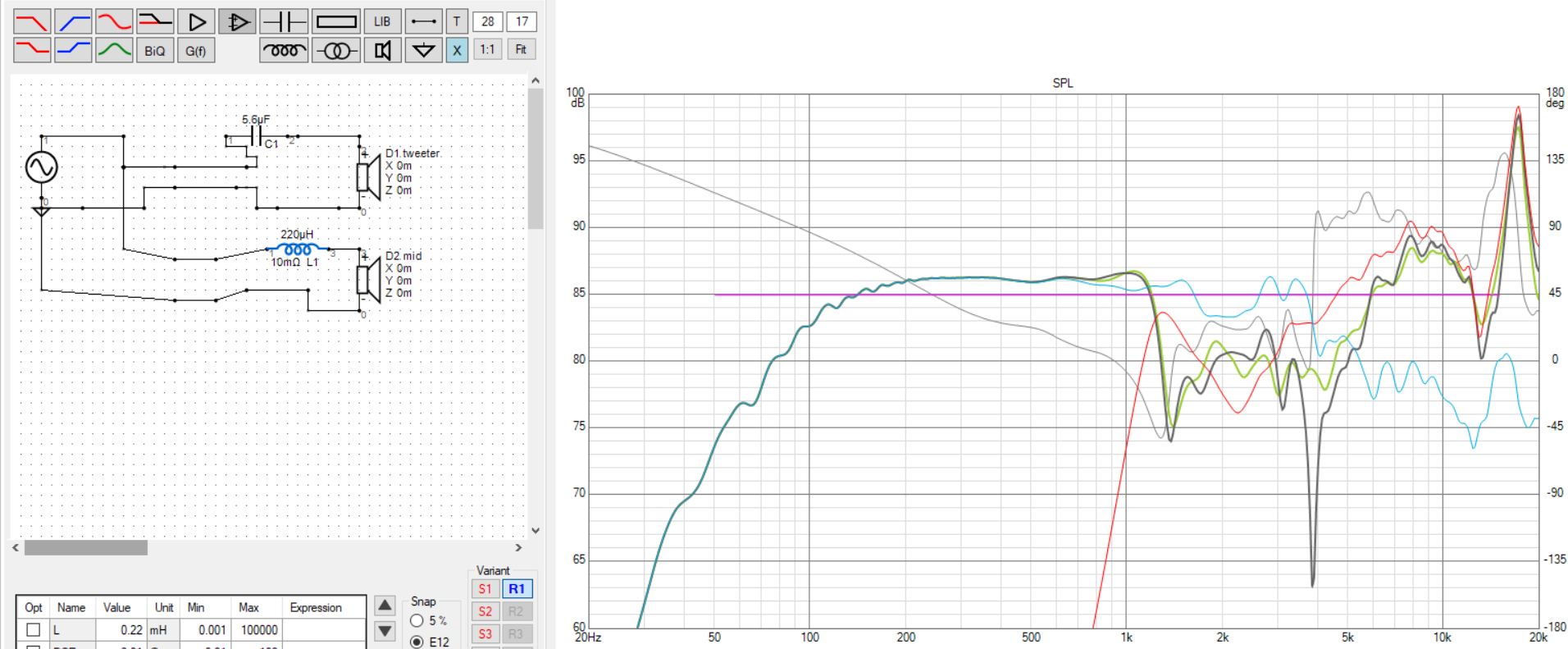Viewport: 1568px width, 649px height.
Task: Select the black-red attenuator step block icon
Action: pyautogui.click(x=155, y=21)
